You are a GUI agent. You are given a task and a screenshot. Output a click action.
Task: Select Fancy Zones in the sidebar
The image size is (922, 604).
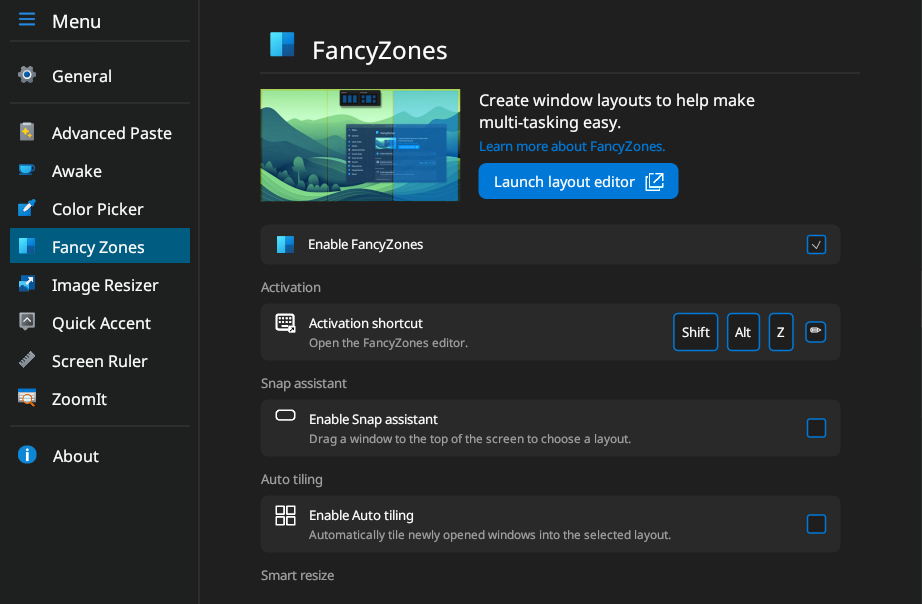pyautogui.click(x=100, y=246)
